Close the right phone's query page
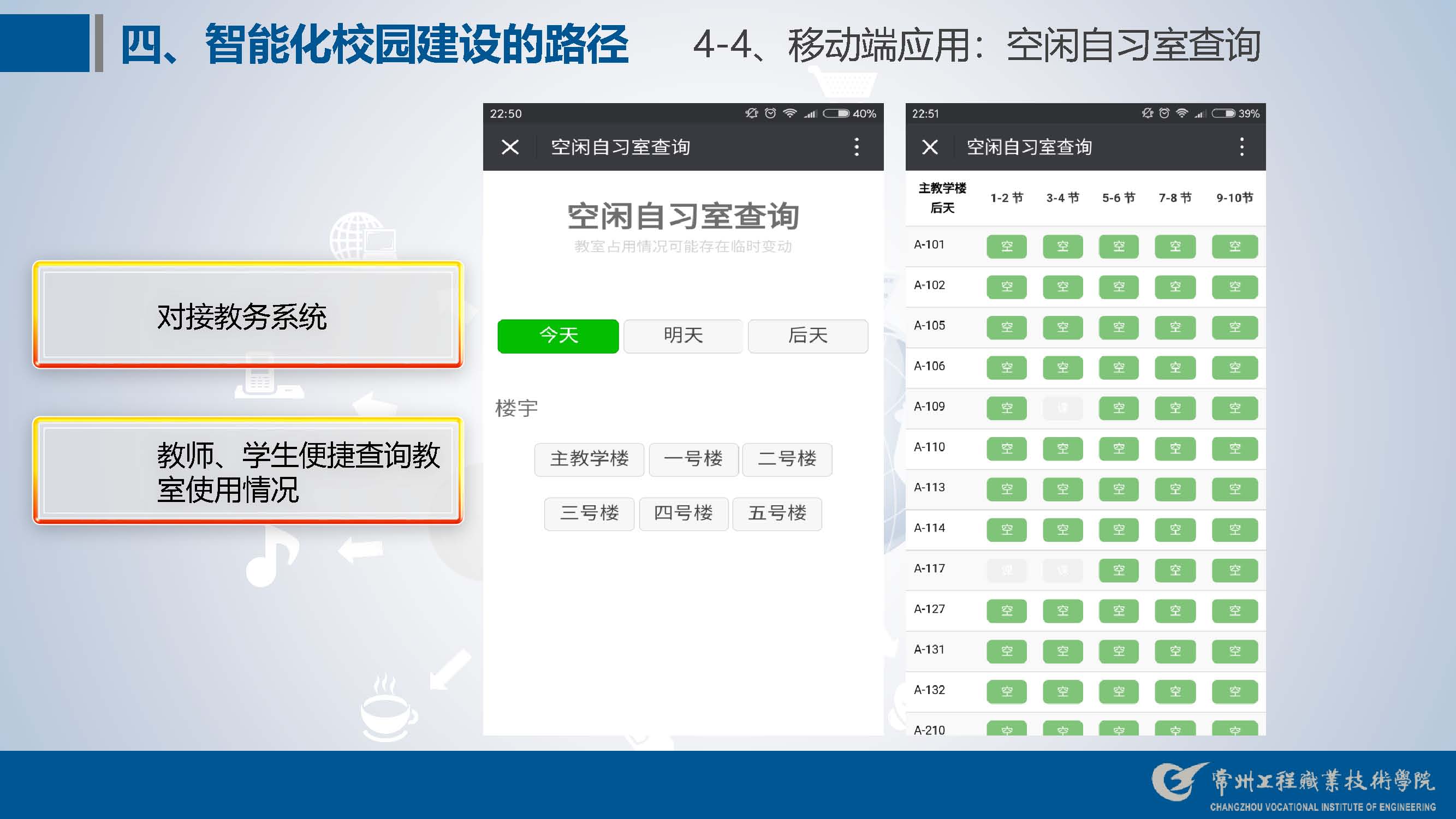 [930, 147]
